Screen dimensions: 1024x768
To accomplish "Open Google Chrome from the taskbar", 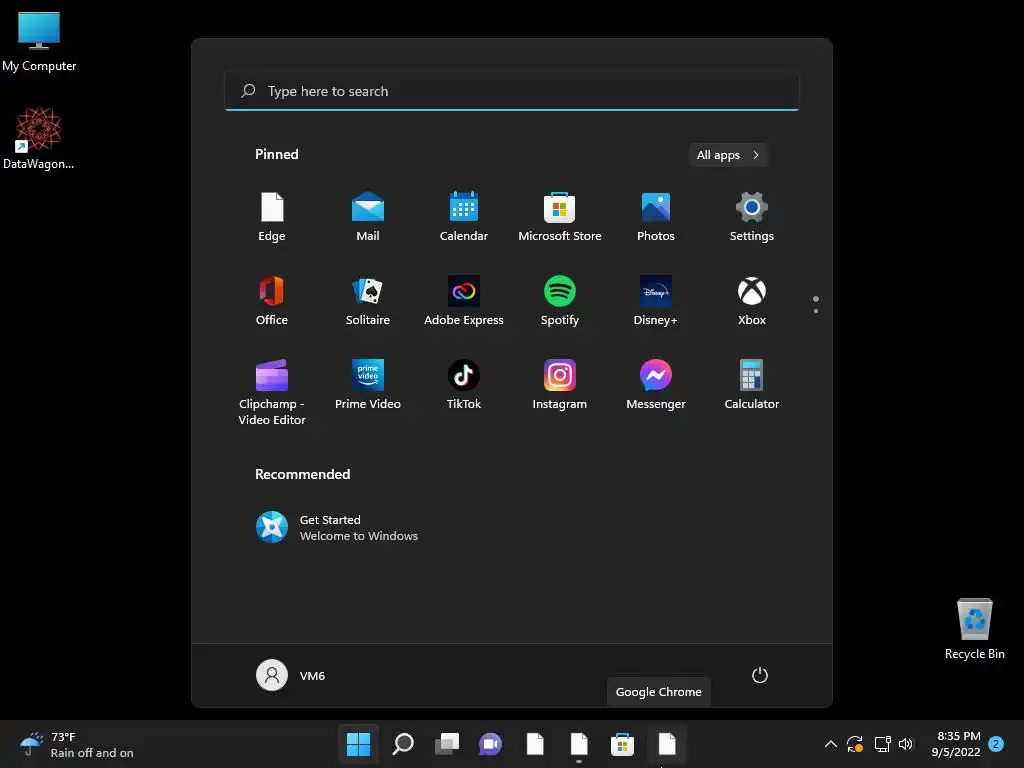I will click(x=667, y=744).
